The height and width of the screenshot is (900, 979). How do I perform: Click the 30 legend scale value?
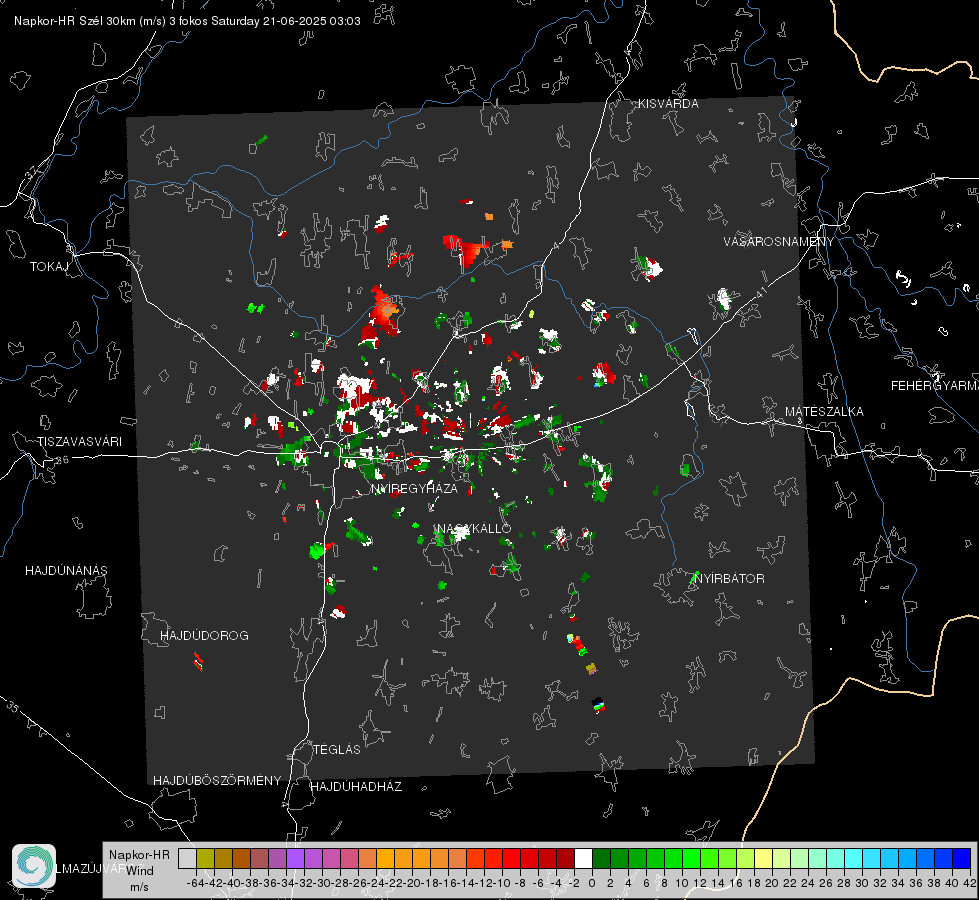(862, 883)
